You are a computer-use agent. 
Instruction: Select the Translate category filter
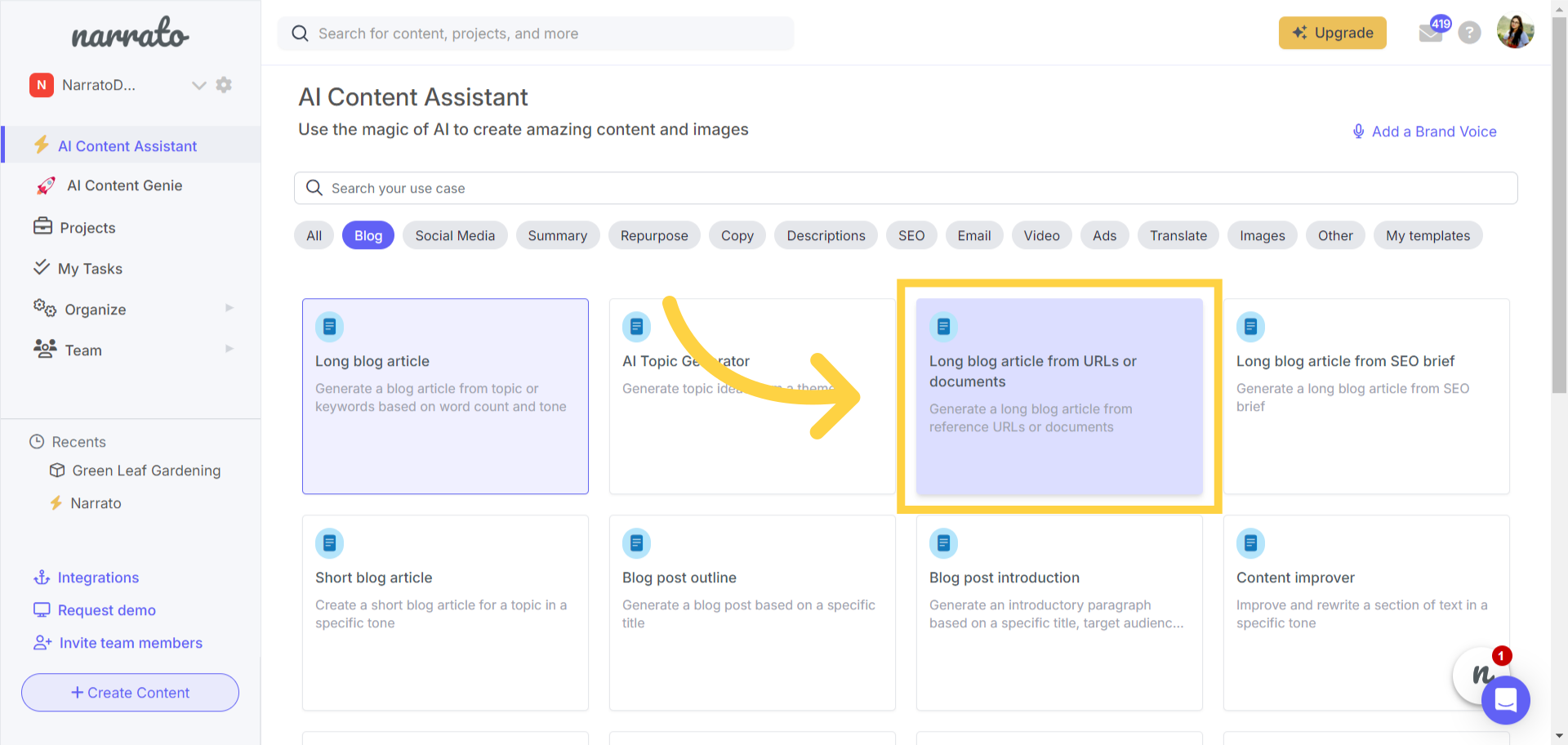pyautogui.click(x=1178, y=235)
